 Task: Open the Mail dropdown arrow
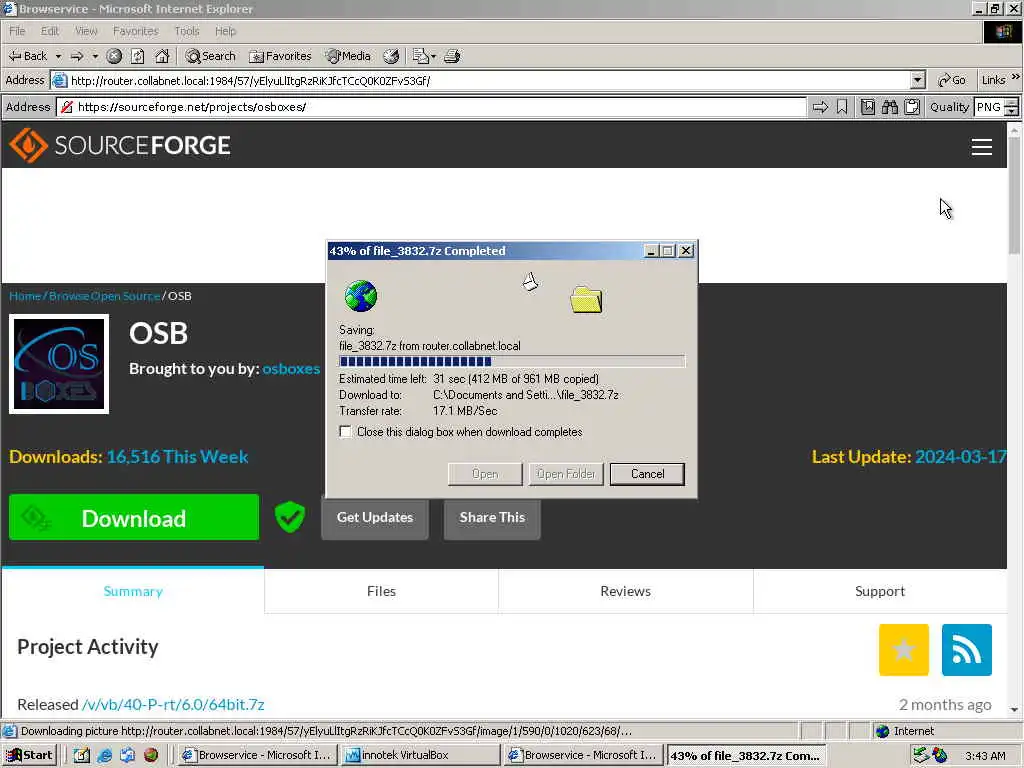pyautogui.click(x=433, y=56)
